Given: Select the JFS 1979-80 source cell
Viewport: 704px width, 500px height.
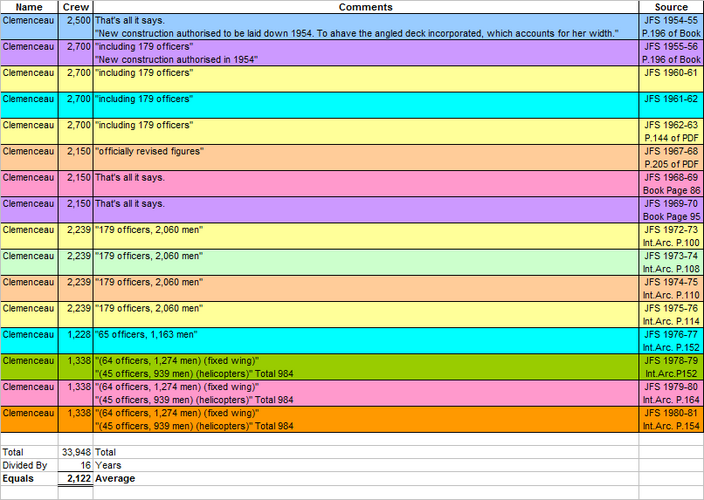Looking at the screenshot, I should tap(671, 393).
